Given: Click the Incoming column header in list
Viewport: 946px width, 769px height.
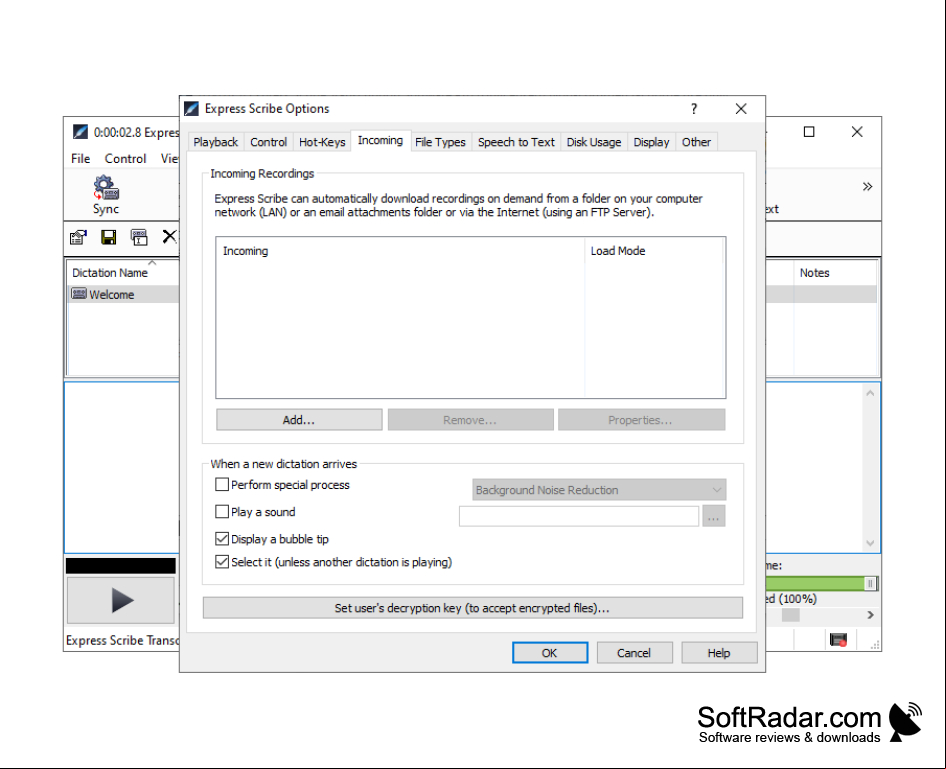Looking at the screenshot, I should [x=400, y=251].
